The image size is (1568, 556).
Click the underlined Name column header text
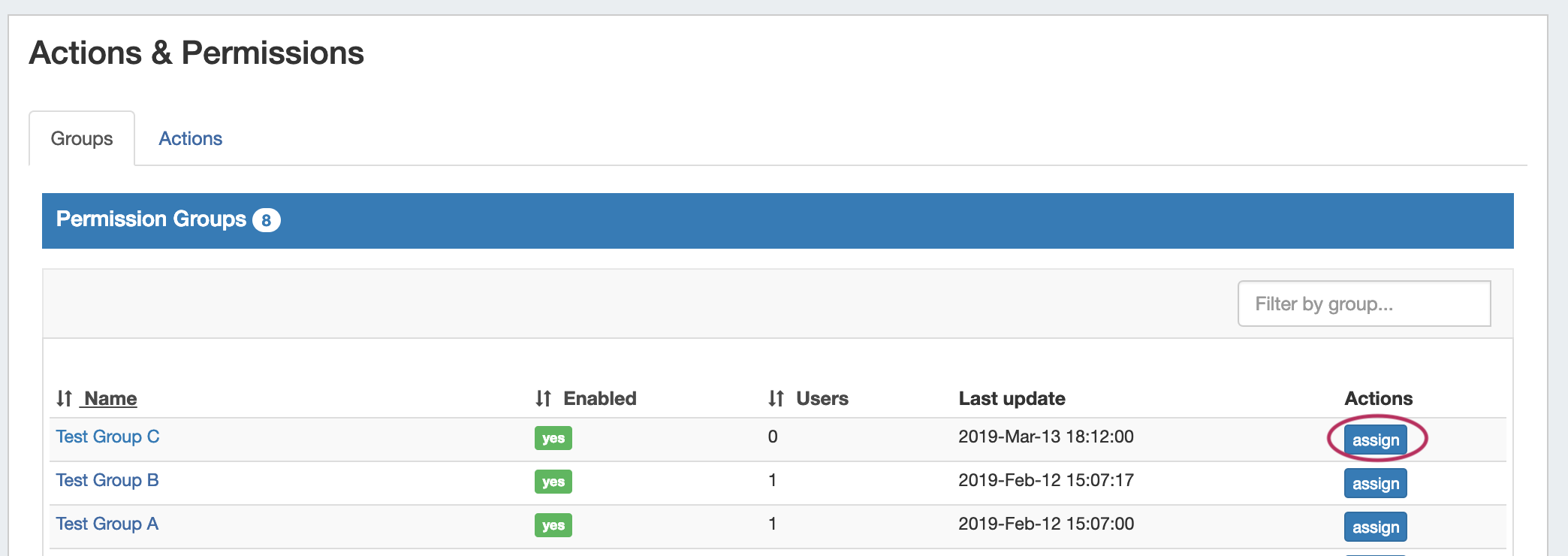click(110, 398)
